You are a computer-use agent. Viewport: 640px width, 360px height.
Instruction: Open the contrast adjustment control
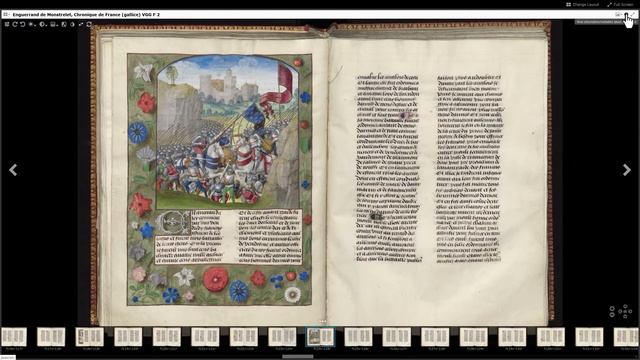[x=42, y=24]
